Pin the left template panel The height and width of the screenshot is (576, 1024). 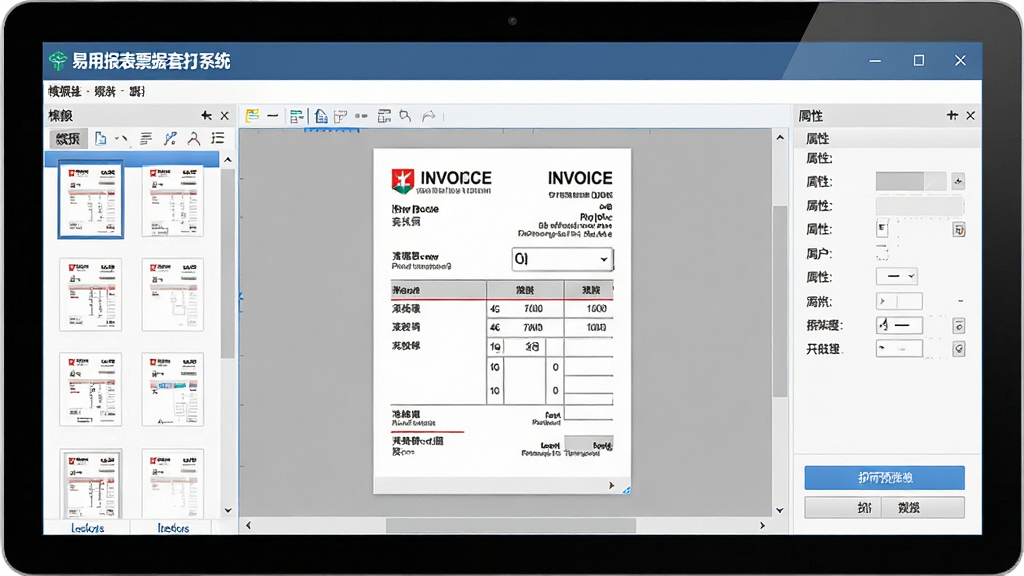click(206, 116)
